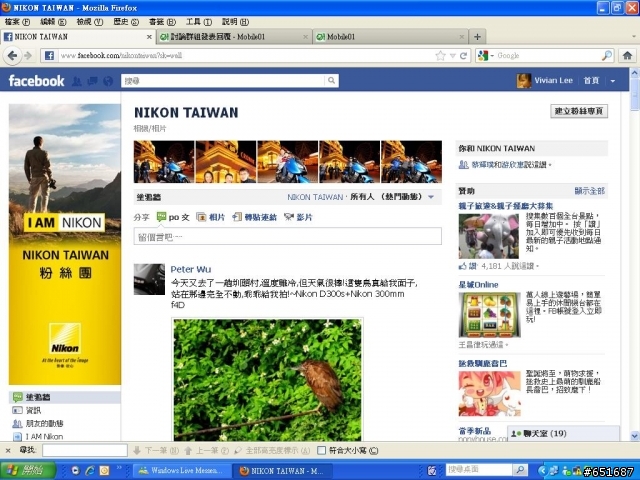This screenshot has width=640, height=480.
Task: Click the Facebook logo
Action: tap(36, 81)
